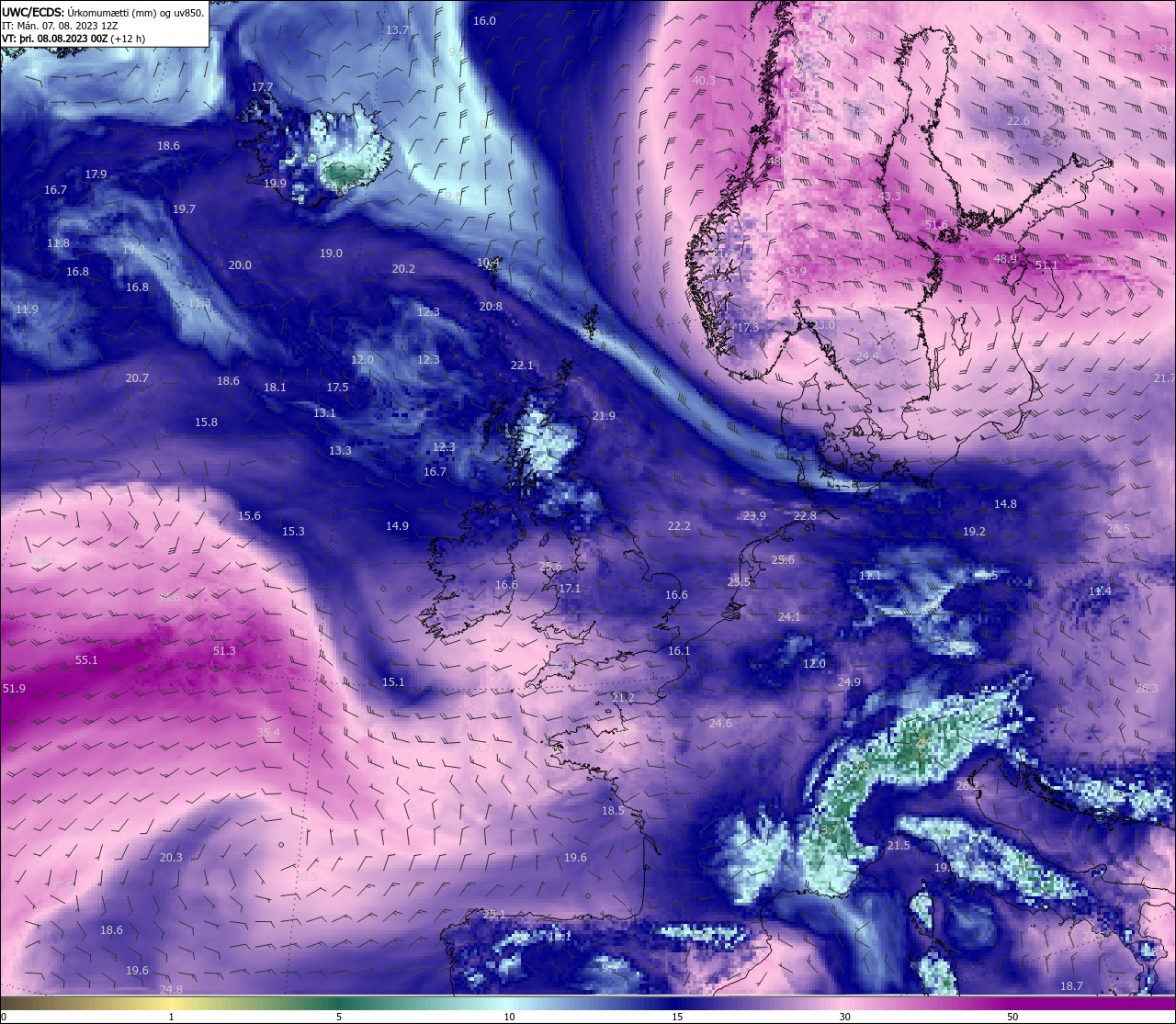
Task: Click the 17.7 value near northwest Iceland
Action: tap(262, 87)
